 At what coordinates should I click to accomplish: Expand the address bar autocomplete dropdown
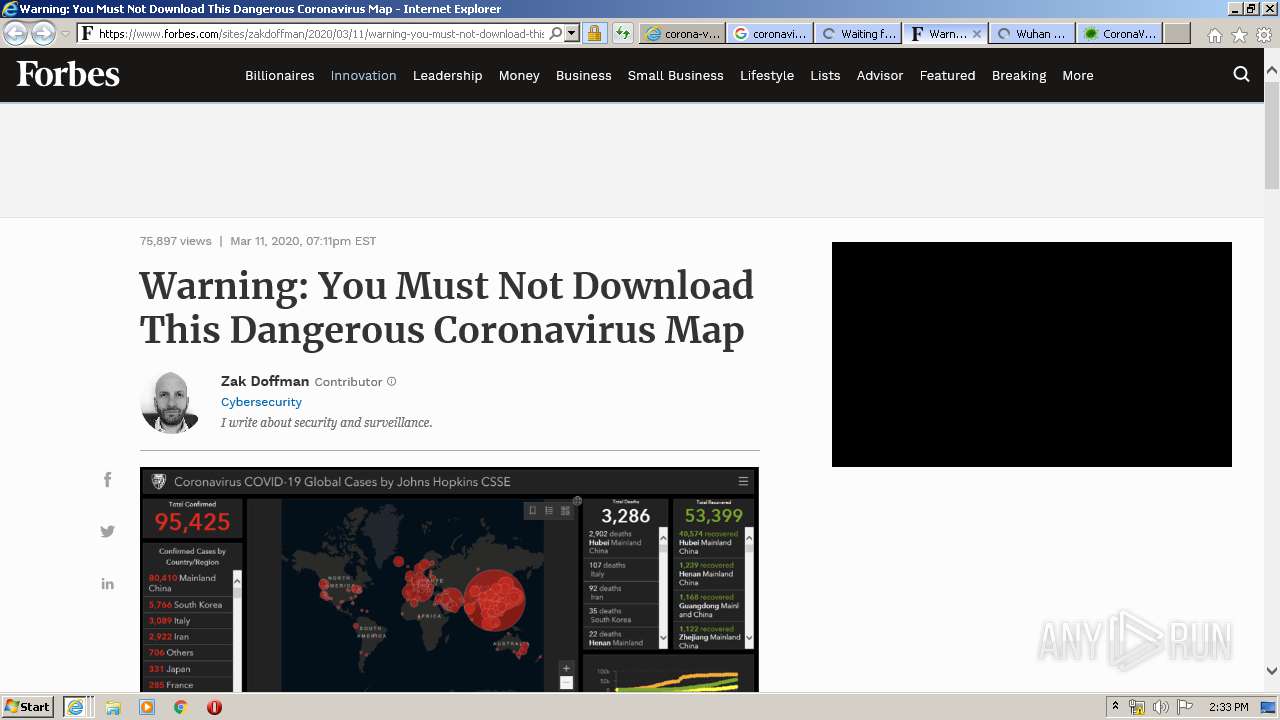tap(571, 33)
